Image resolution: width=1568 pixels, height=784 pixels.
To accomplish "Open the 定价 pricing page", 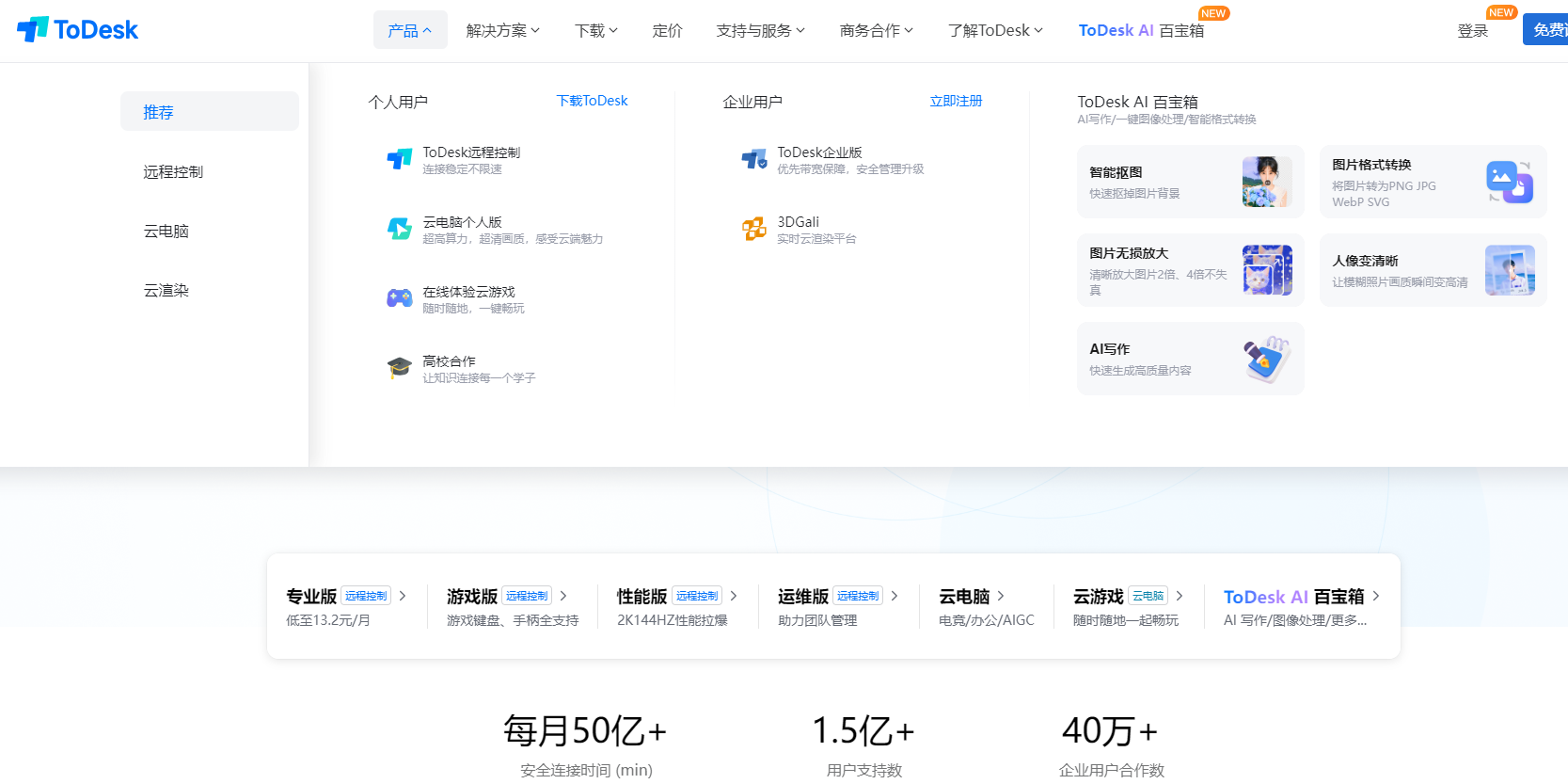I will (667, 30).
